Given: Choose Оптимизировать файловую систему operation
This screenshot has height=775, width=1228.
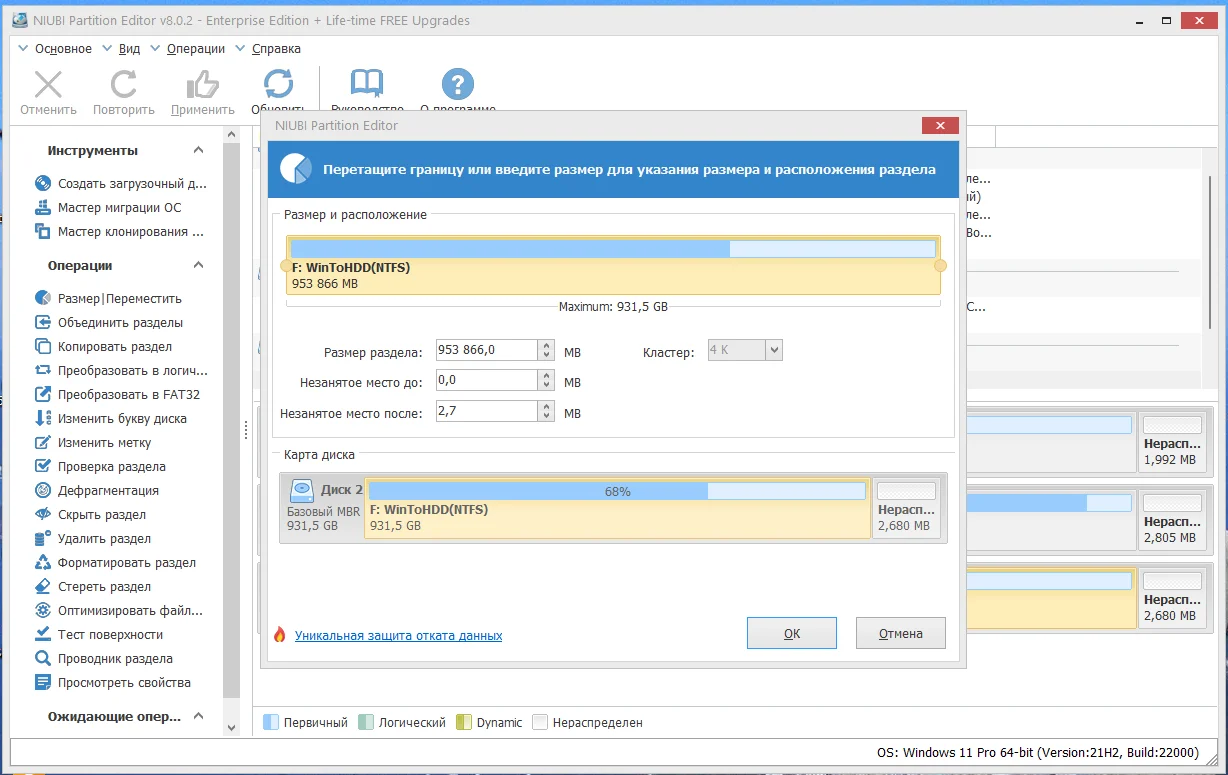Looking at the screenshot, I should (119, 610).
